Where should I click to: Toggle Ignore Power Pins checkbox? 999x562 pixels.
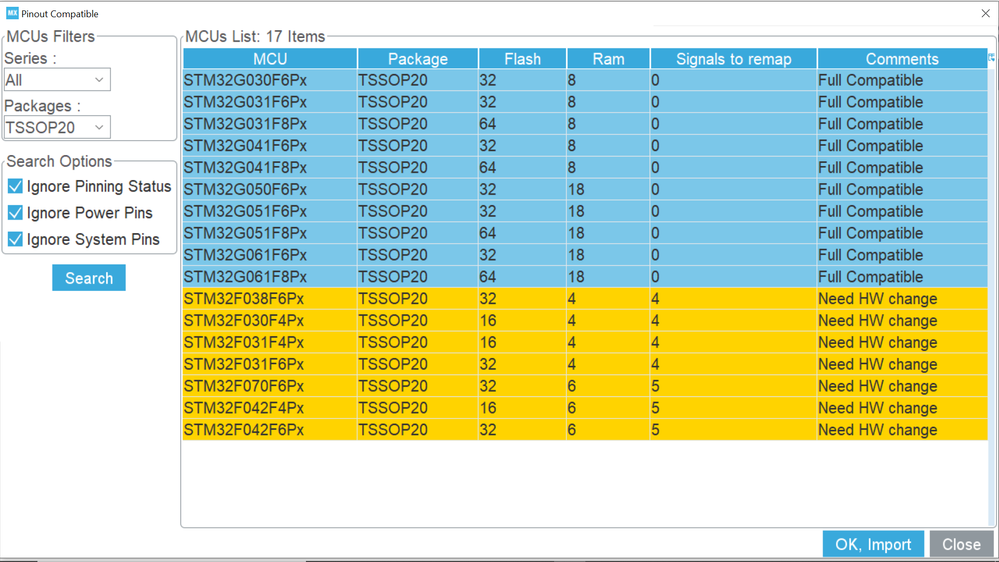coord(15,213)
